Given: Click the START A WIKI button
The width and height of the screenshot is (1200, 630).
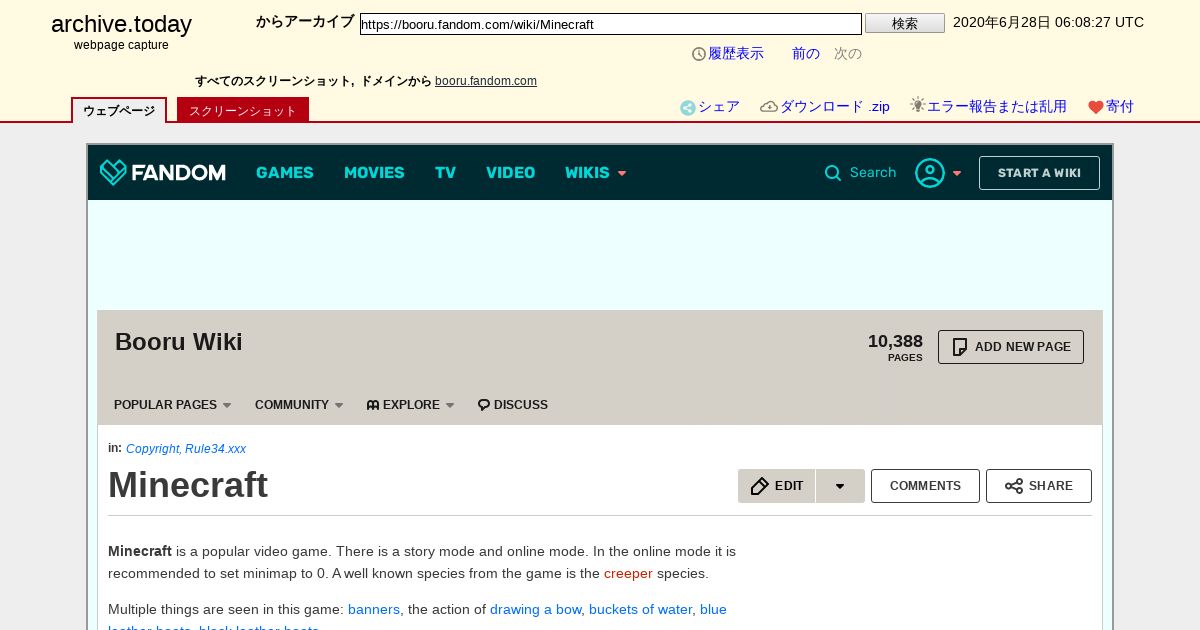Looking at the screenshot, I should (1039, 173).
